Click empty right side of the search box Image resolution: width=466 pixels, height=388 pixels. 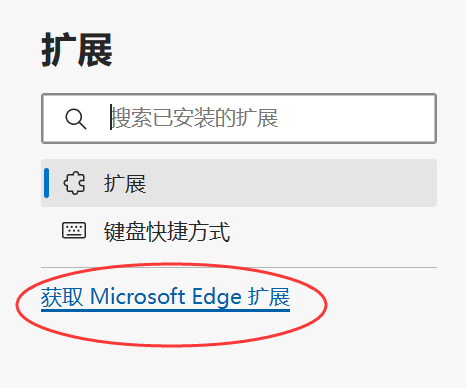click(357, 119)
